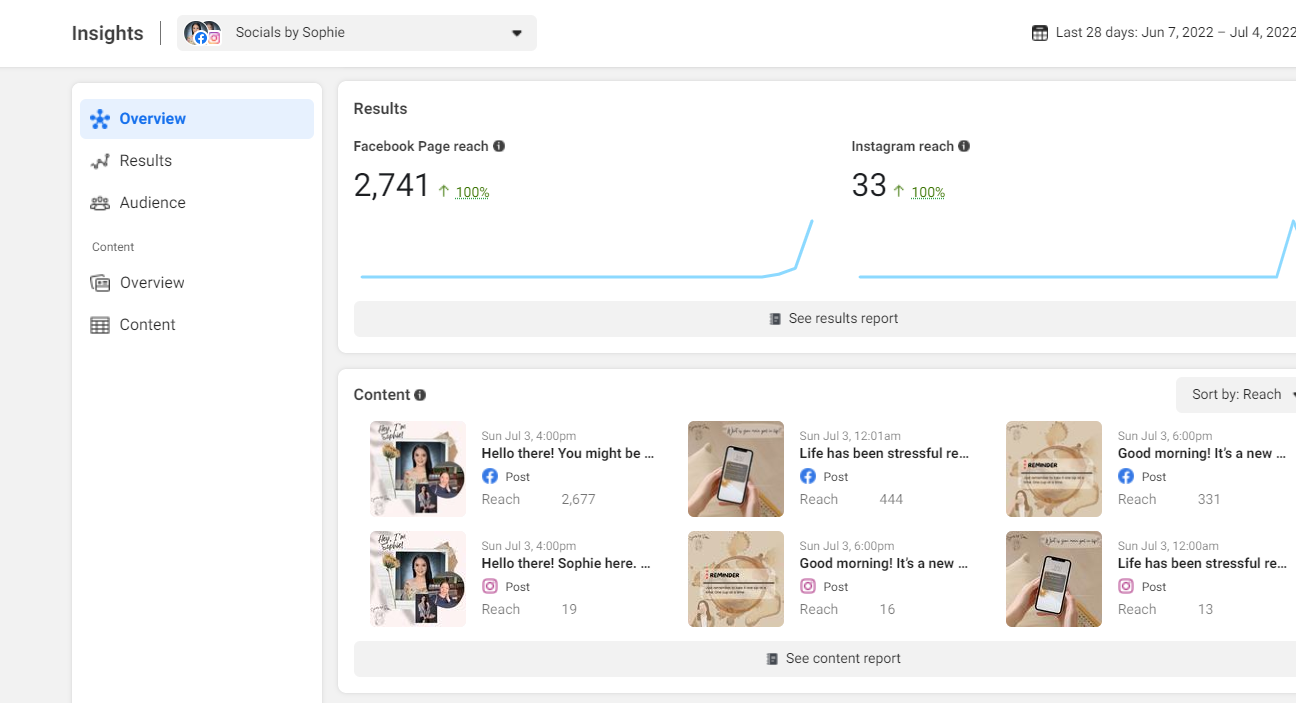The height and width of the screenshot is (703, 1296).
Task: Open the Sort by: Reach dropdown
Action: 1237,395
